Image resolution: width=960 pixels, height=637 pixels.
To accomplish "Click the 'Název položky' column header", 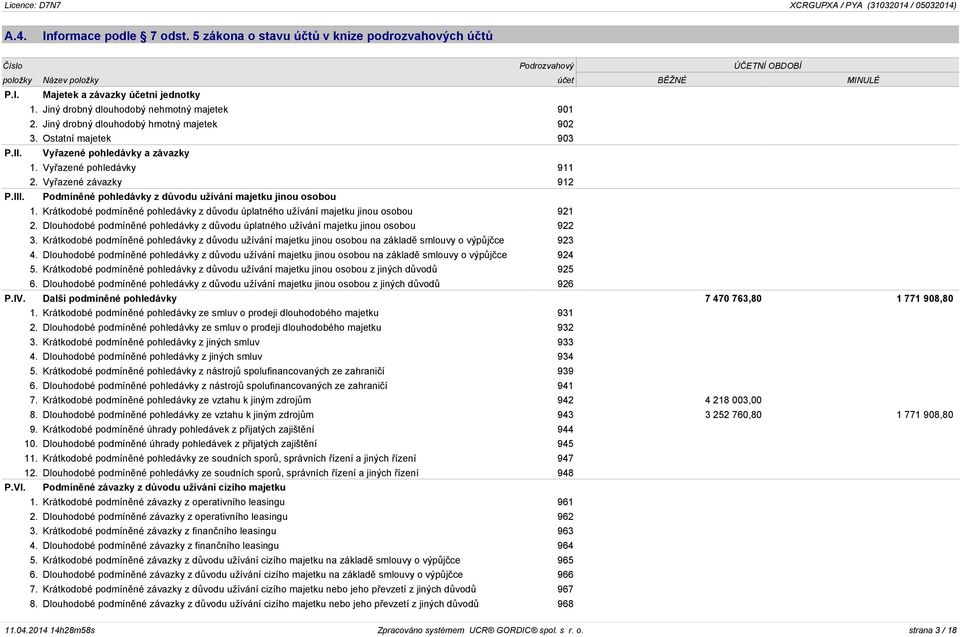I will pyautogui.click(x=70, y=80).
